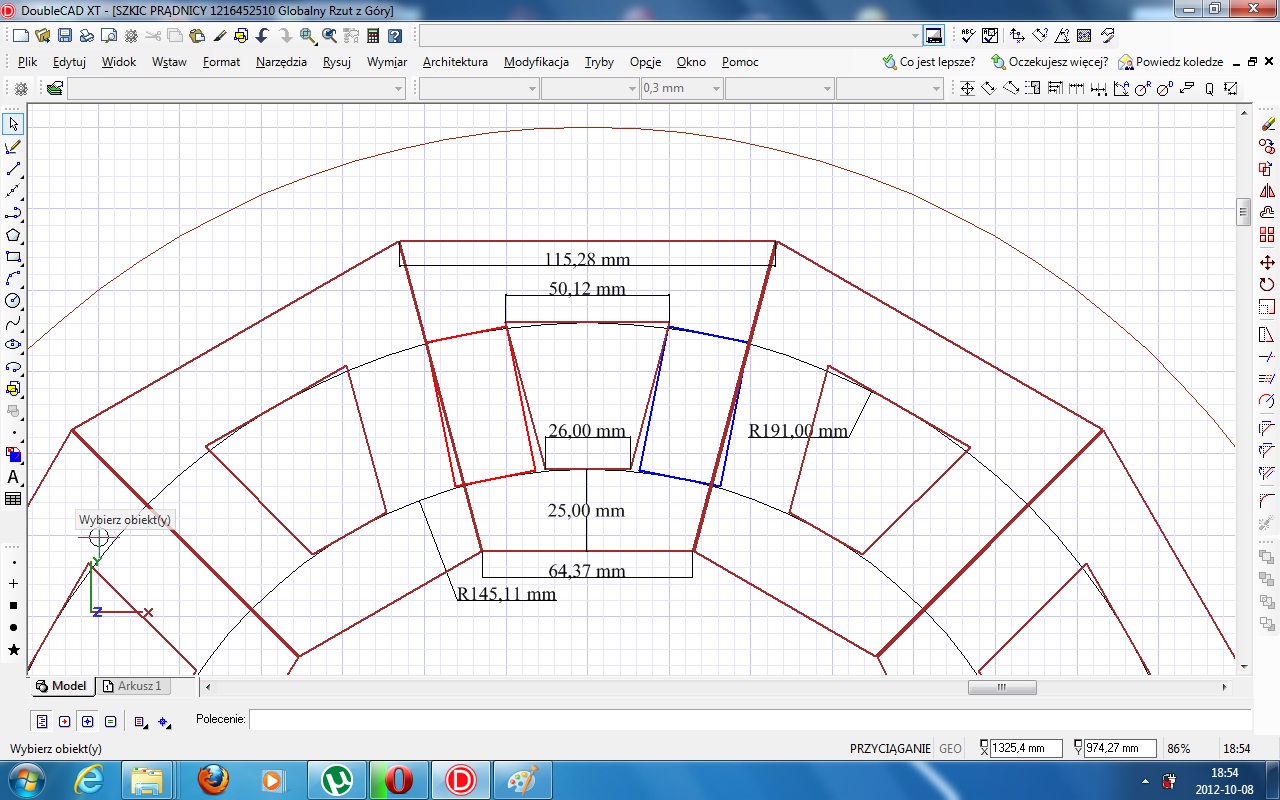Click into the Polecenie command input field

(x=700, y=719)
